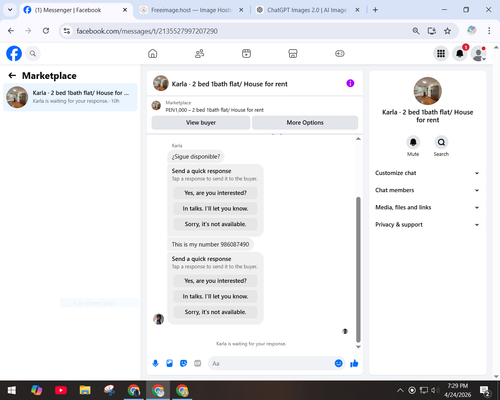Open the account profile avatar menu

click(x=478, y=53)
